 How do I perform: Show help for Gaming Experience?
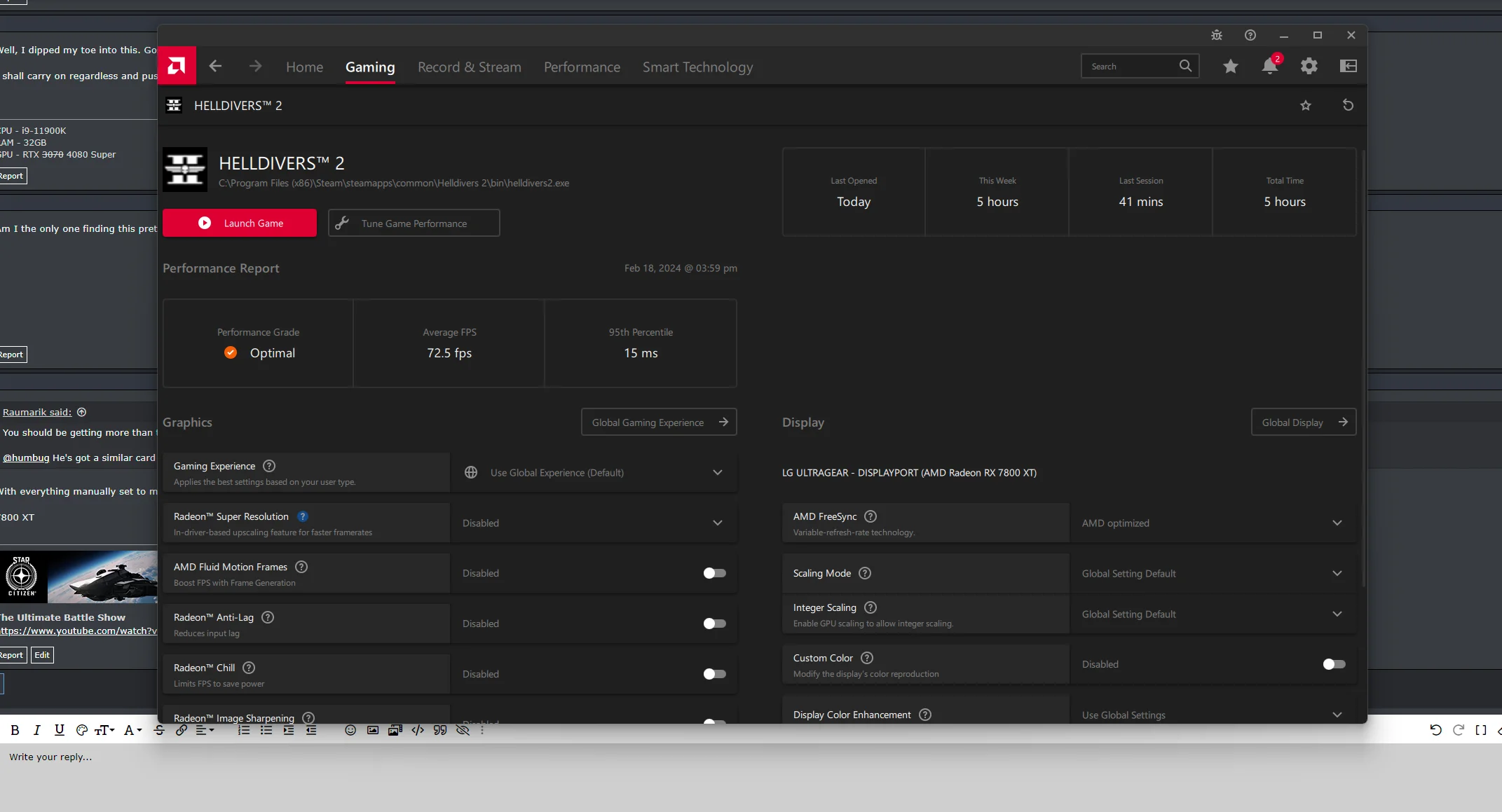pos(269,466)
